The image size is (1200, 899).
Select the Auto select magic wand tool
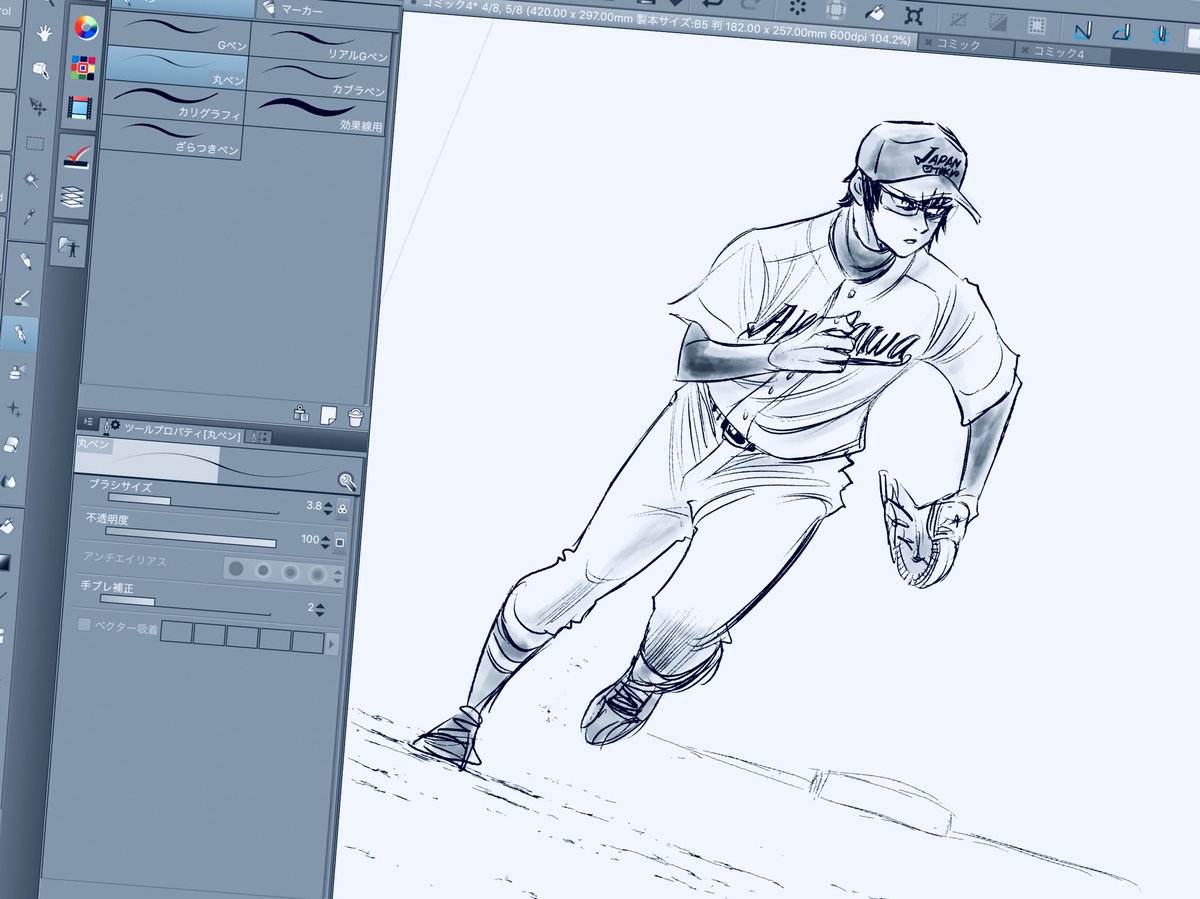point(33,180)
